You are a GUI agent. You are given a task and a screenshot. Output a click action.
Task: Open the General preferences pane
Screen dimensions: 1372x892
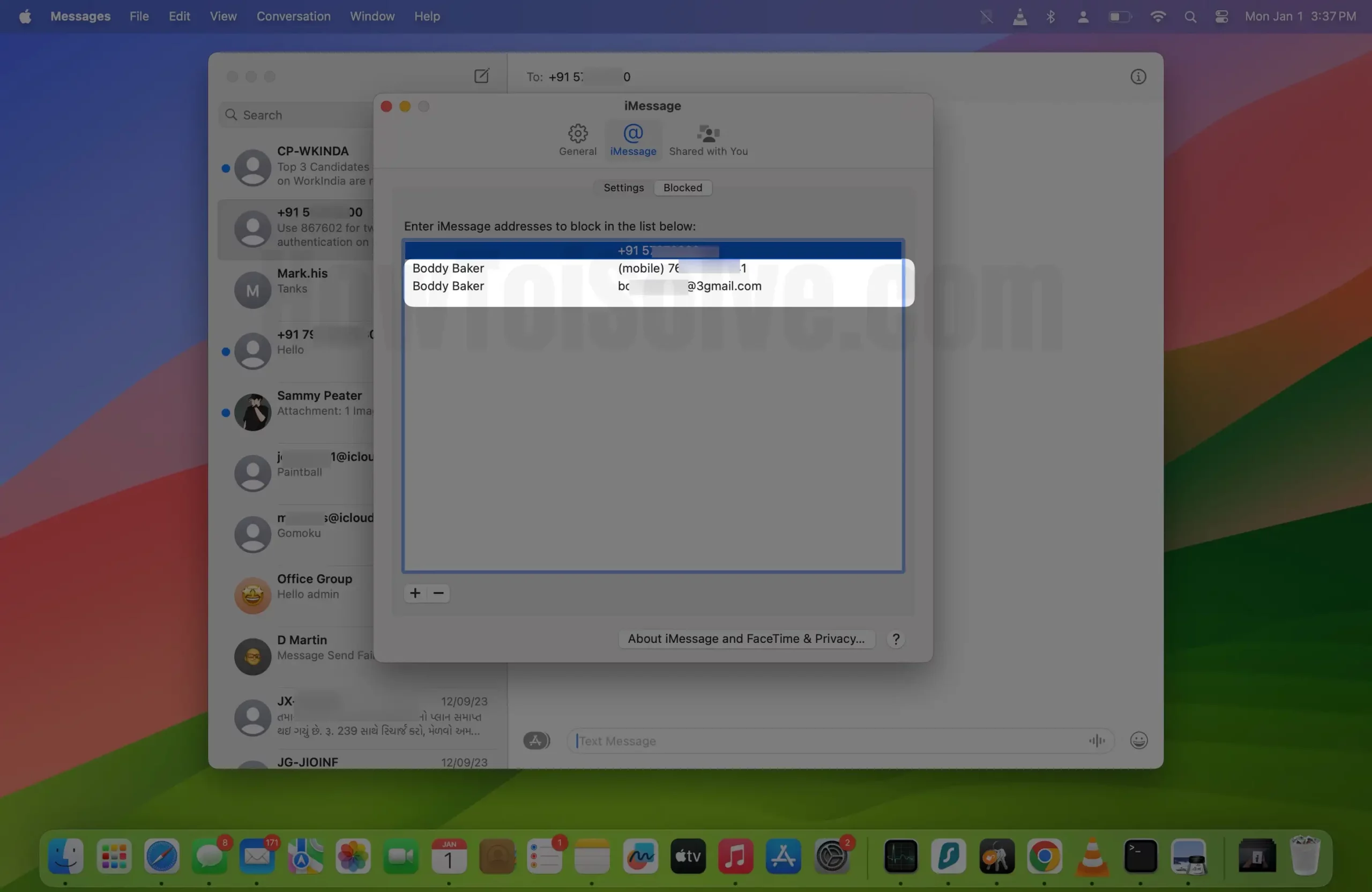(x=577, y=139)
